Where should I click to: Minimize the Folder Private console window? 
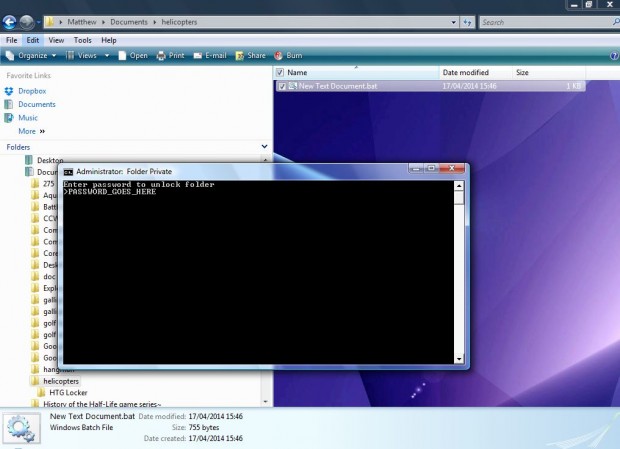[x=416, y=168]
